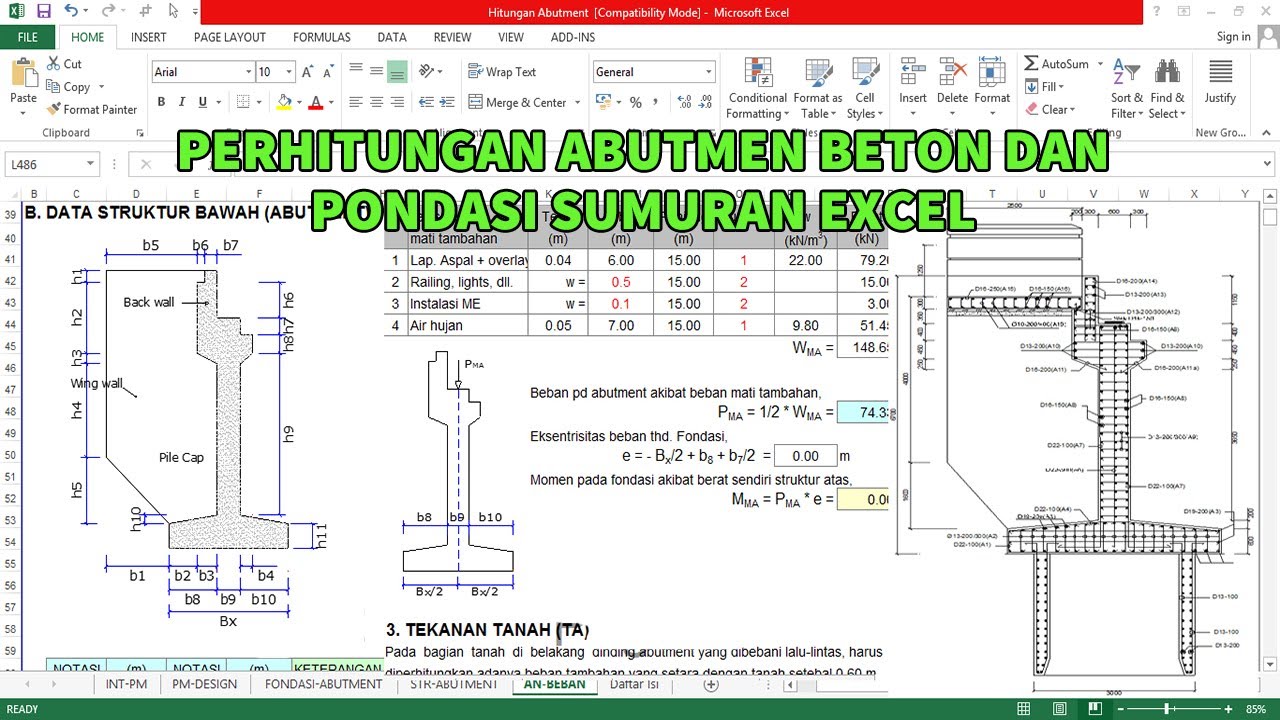Decrease the cell indent
Image resolution: width=1280 pixels, height=720 pixels.
tap(426, 102)
